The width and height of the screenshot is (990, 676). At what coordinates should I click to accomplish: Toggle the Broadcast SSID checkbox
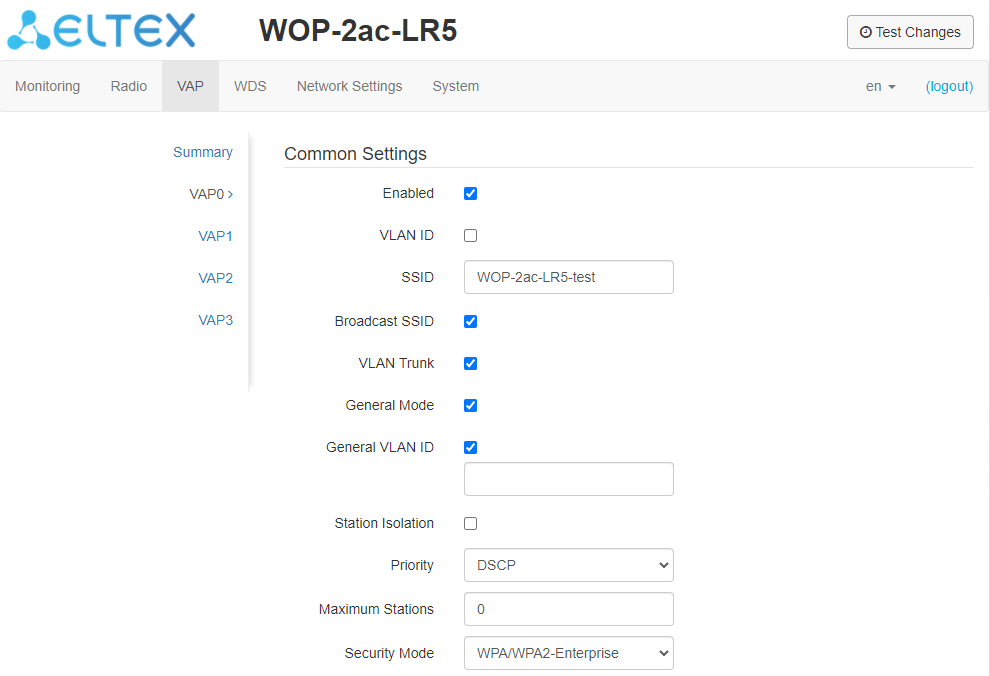click(x=470, y=321)
